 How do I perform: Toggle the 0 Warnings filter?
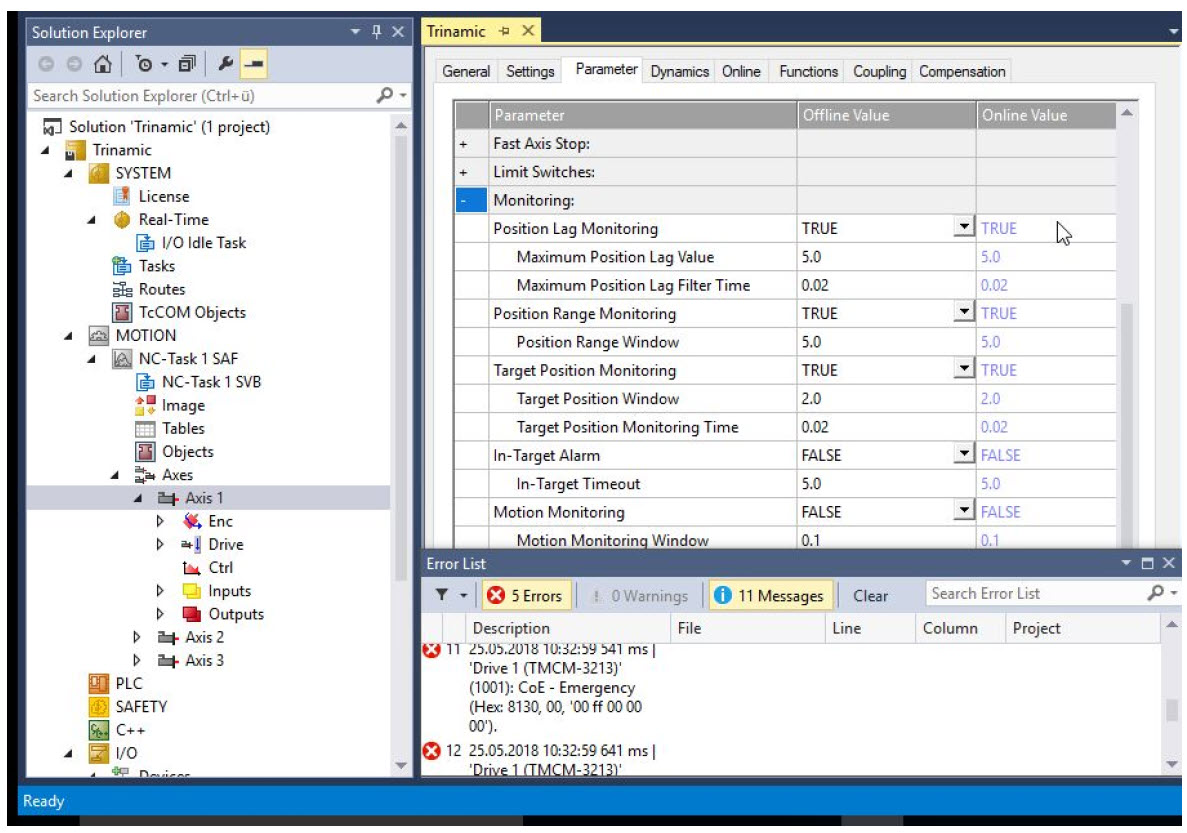[639, 595]
